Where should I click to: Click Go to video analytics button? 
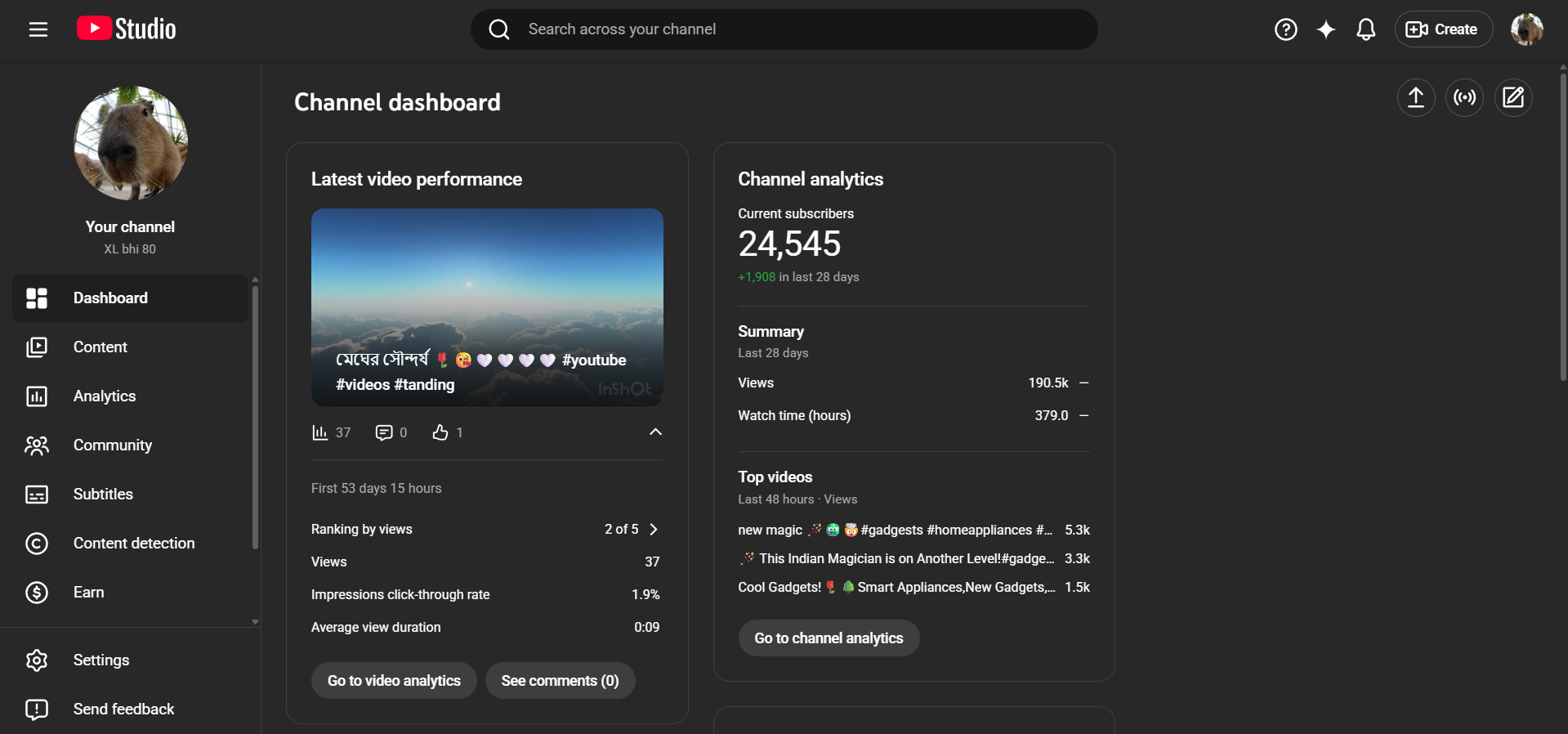394,681
